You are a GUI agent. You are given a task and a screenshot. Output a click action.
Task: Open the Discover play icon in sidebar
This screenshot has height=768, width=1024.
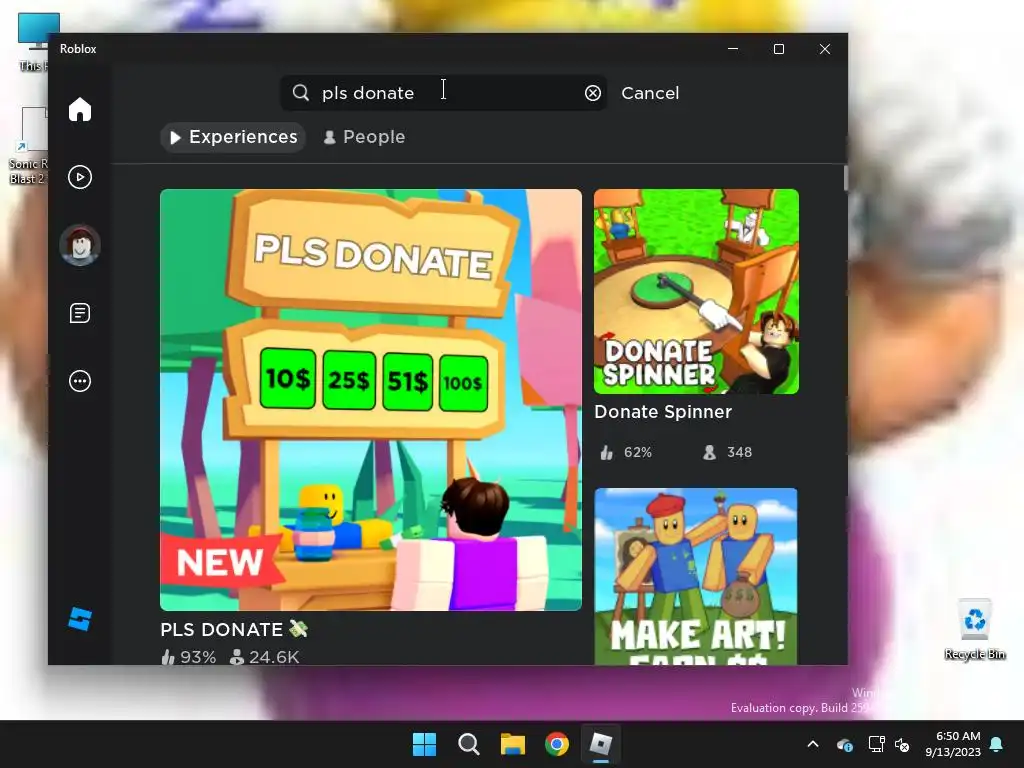pyautogui.click(x=80, y=177)
